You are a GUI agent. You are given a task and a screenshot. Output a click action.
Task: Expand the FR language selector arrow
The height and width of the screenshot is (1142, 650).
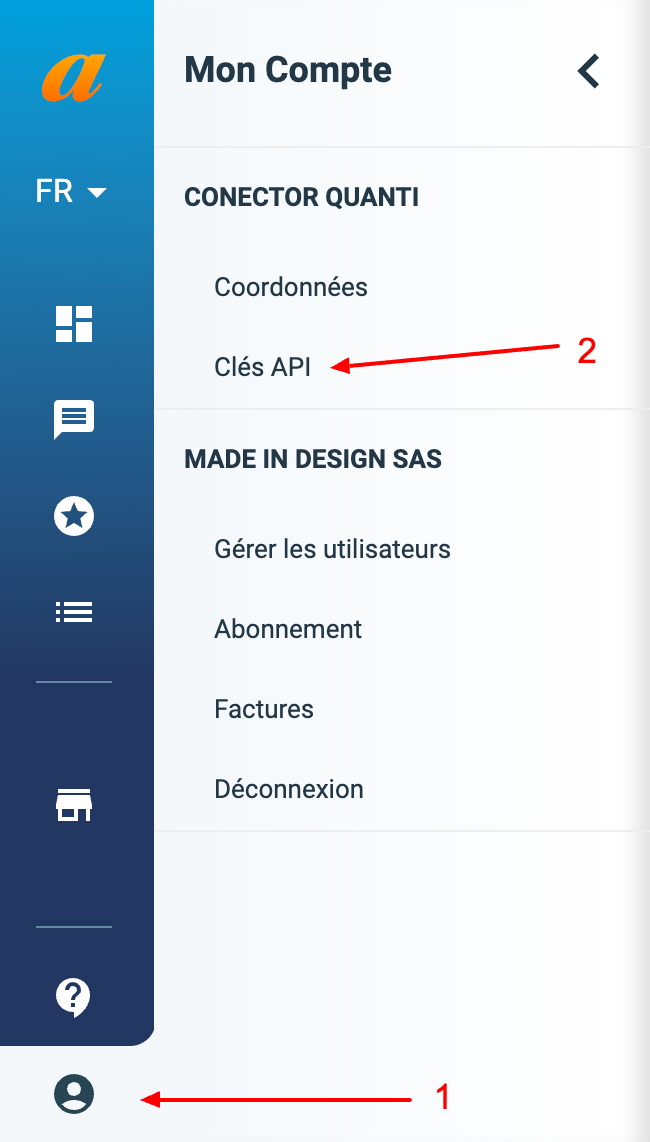tap(96, 194)
